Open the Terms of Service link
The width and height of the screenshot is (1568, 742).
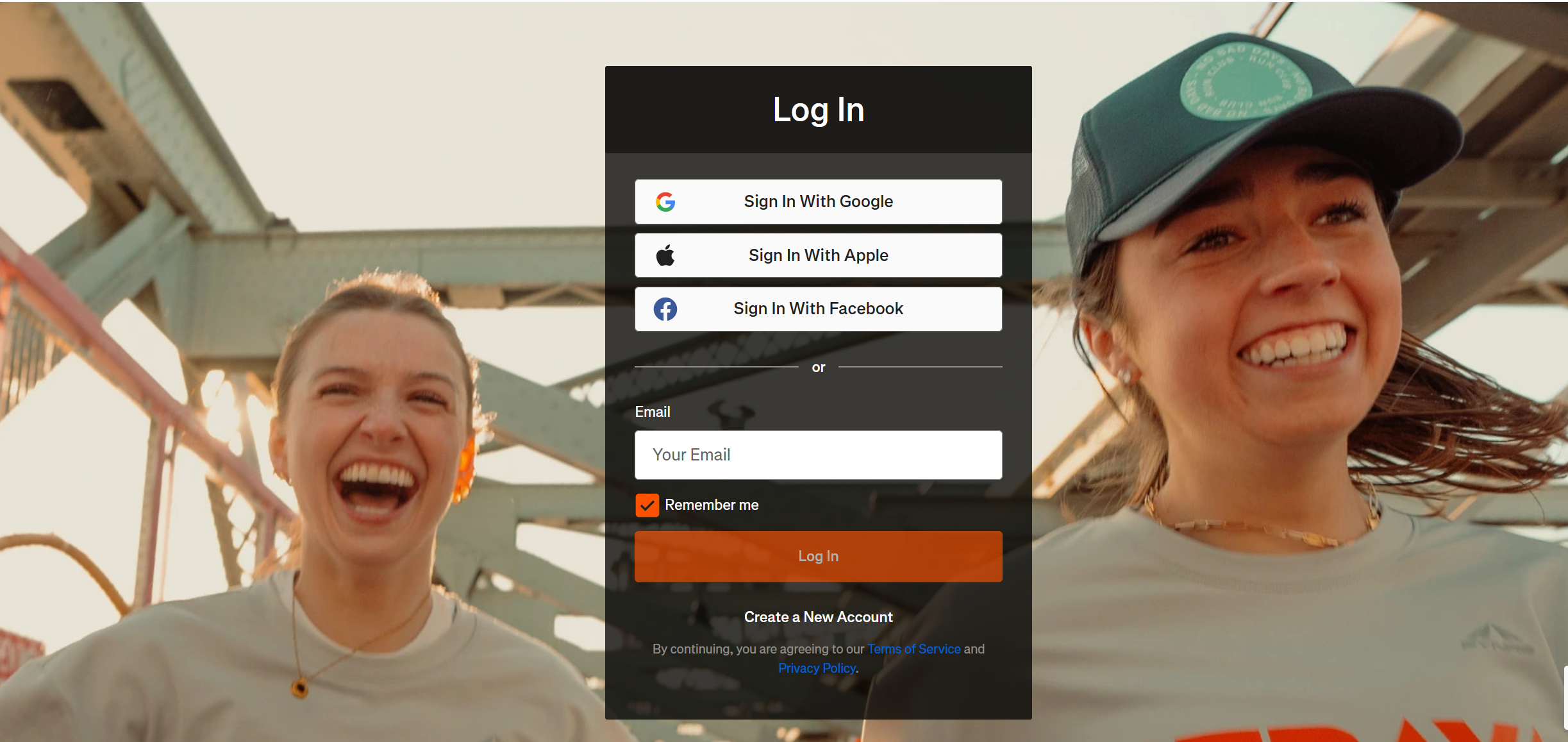913,649
